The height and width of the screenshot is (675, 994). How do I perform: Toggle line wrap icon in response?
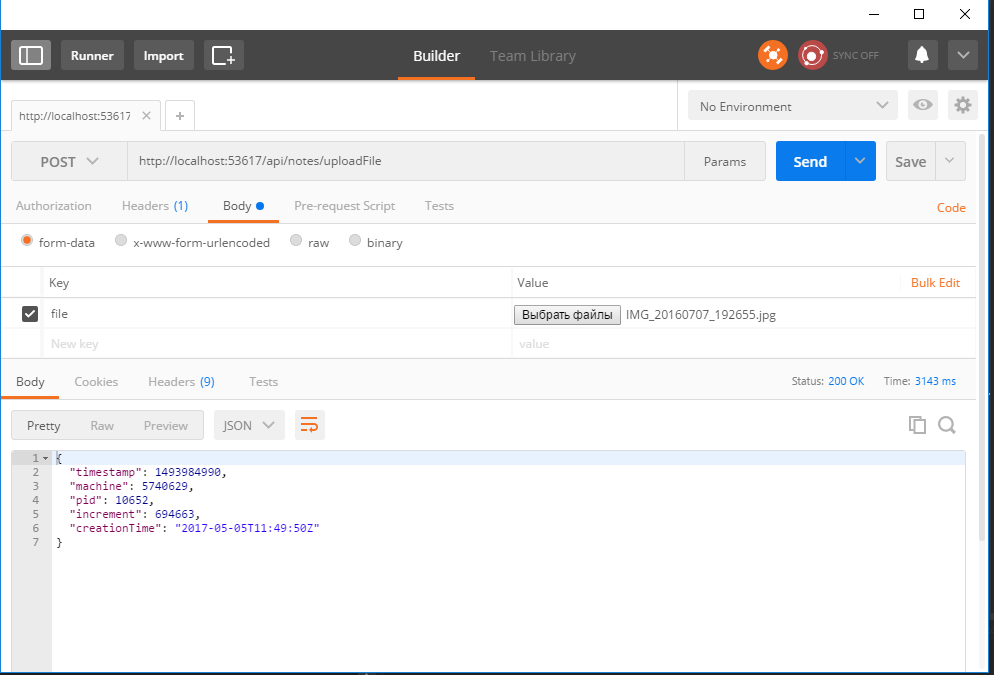[x=309, y=425]
